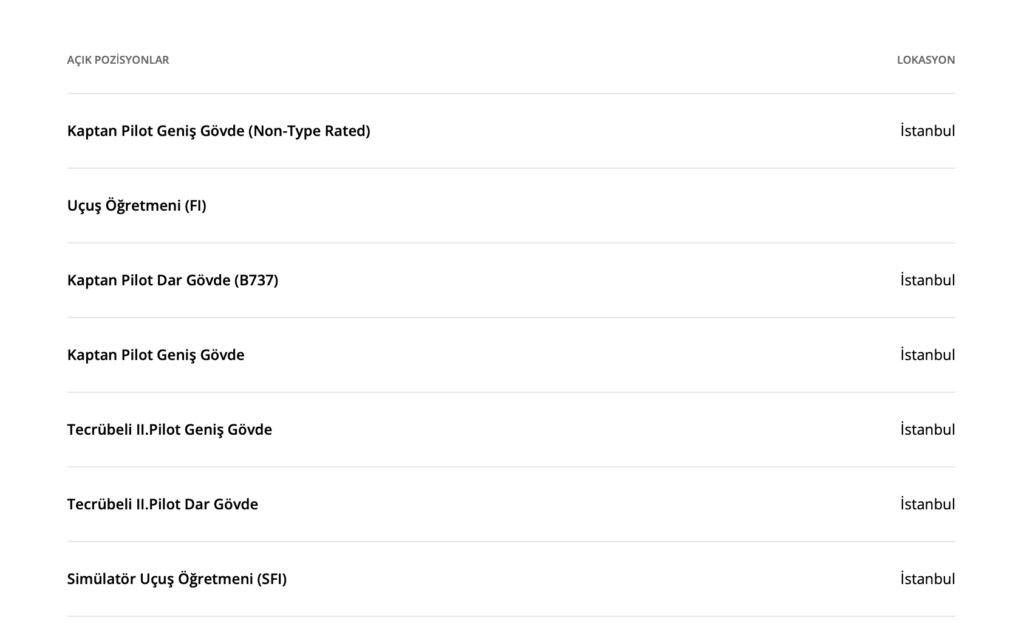Click the (Non-Type Rated) text in first row
Screen dimensions: 1024x629
309,131
